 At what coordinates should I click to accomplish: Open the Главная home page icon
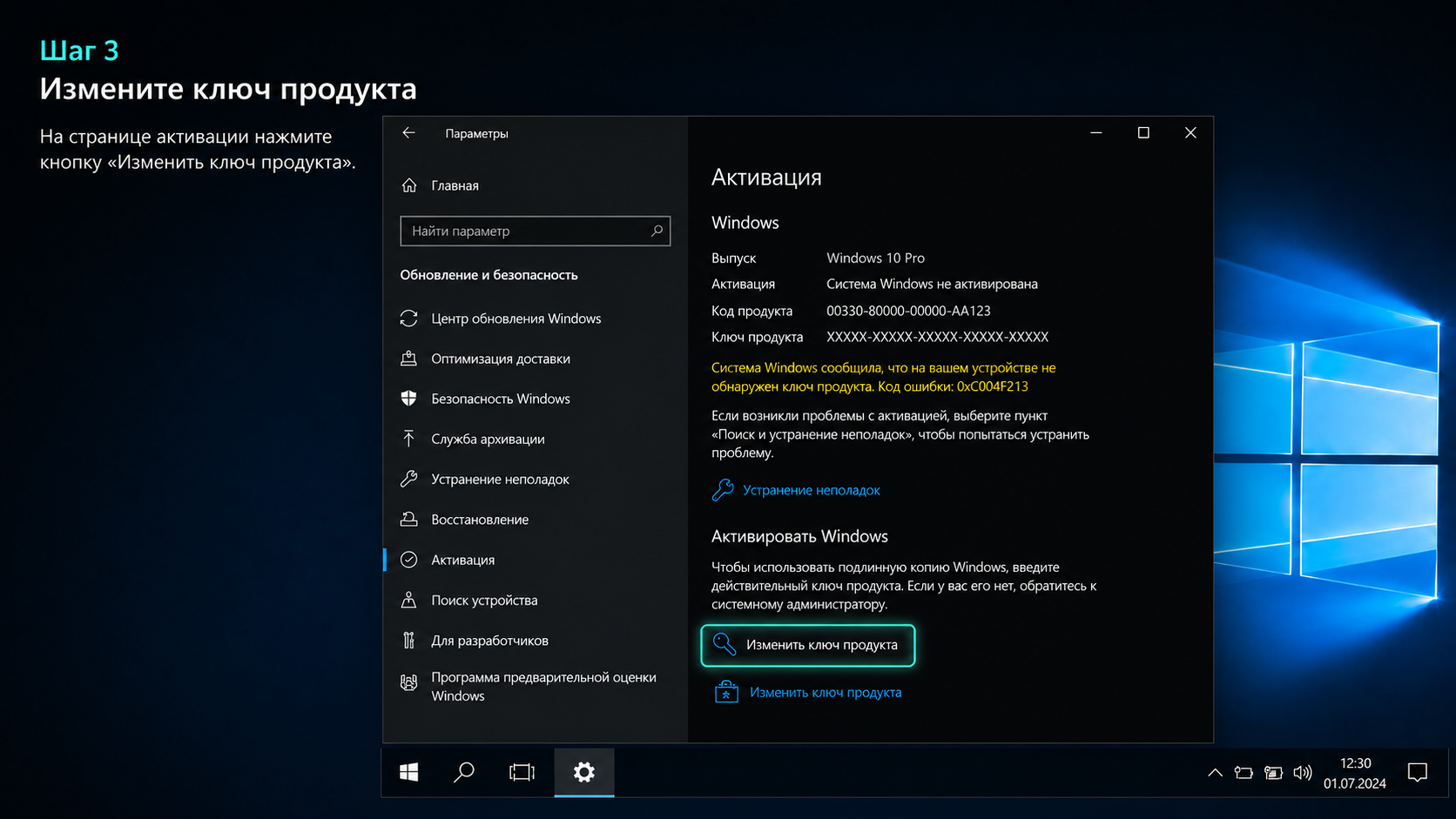pos(409,185)
